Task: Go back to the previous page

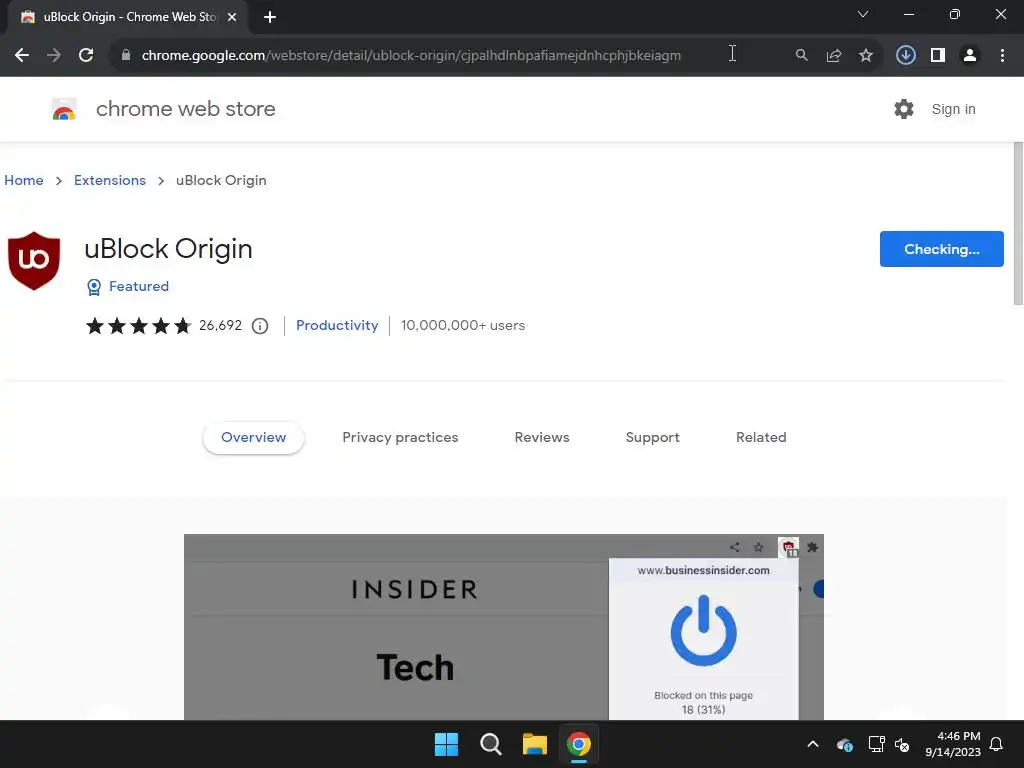Action: (22, 56)
